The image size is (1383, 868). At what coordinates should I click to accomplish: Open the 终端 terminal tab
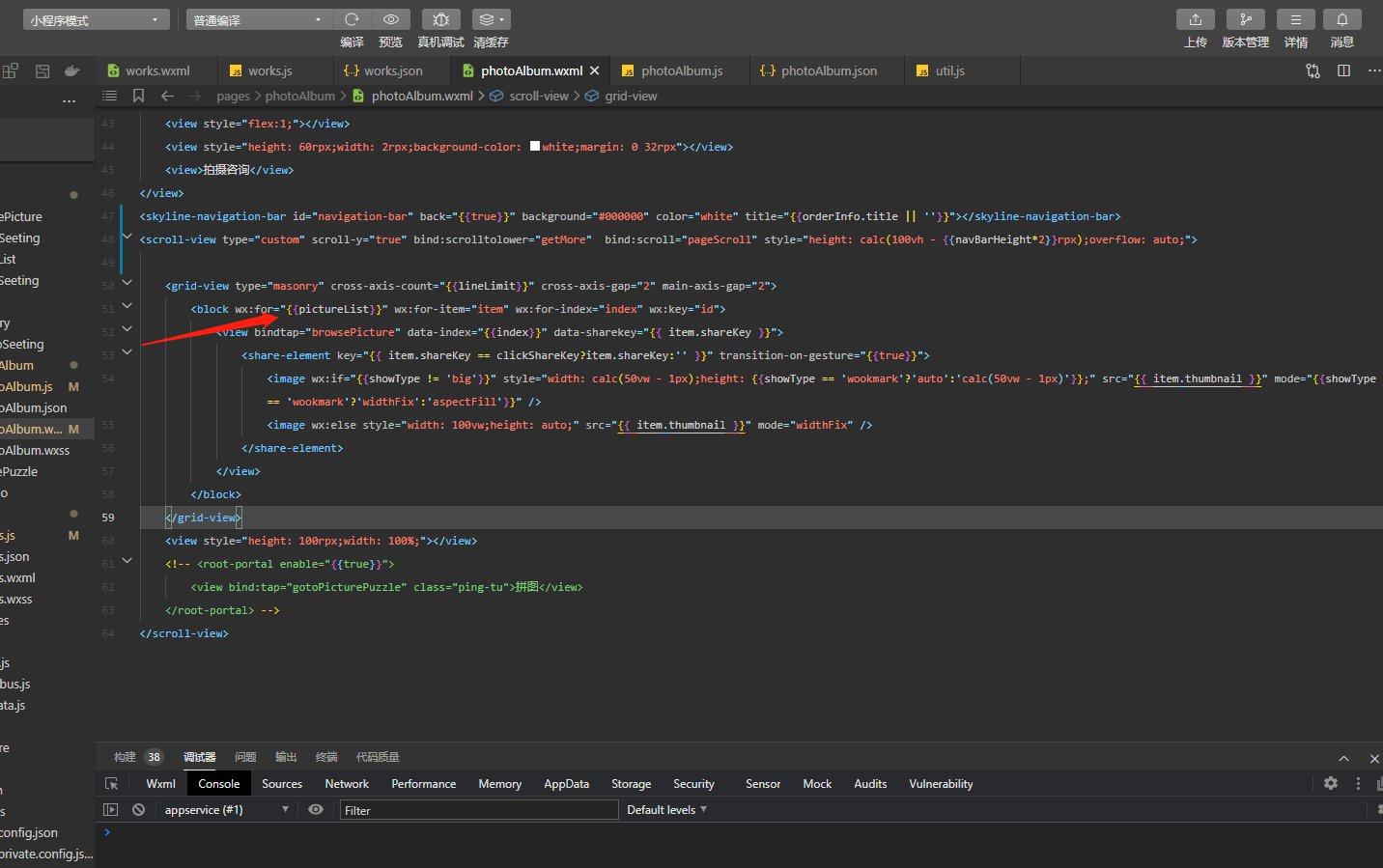coord(326,757)
